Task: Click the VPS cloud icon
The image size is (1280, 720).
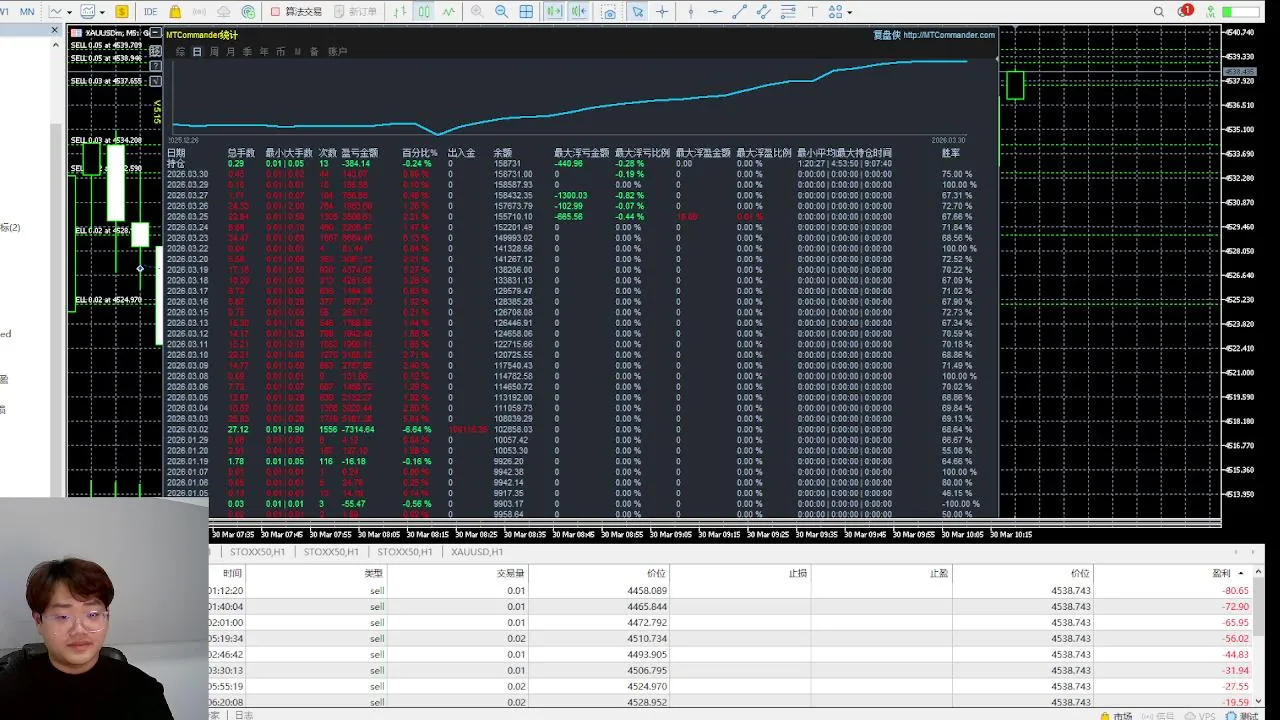Action: 223,12
